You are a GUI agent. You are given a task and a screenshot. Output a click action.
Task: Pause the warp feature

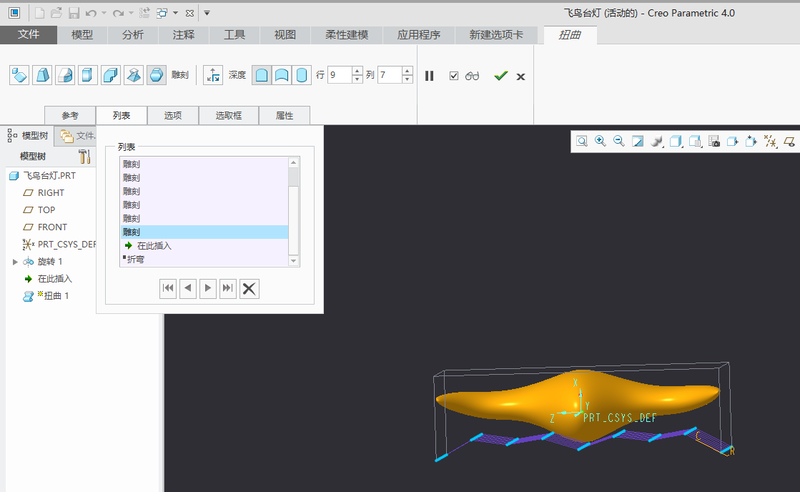point(429,76)
